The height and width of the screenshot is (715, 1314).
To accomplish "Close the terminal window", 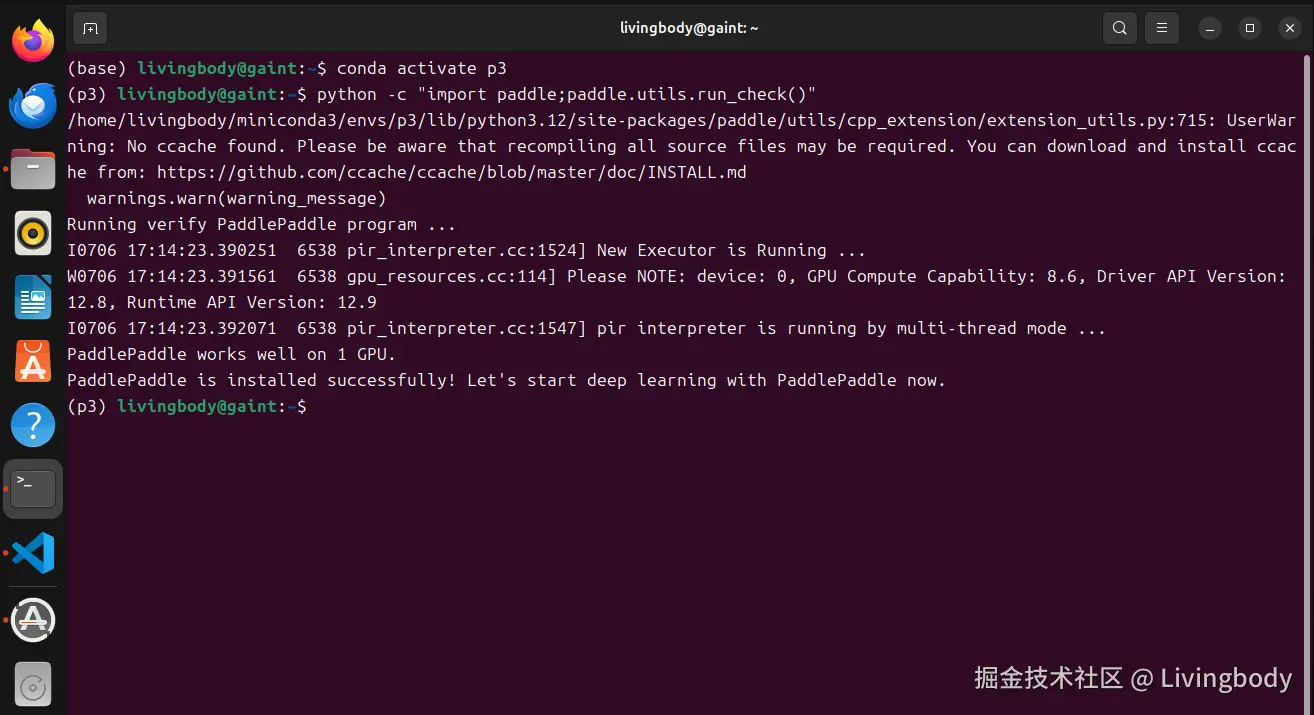I will 1289,28.
